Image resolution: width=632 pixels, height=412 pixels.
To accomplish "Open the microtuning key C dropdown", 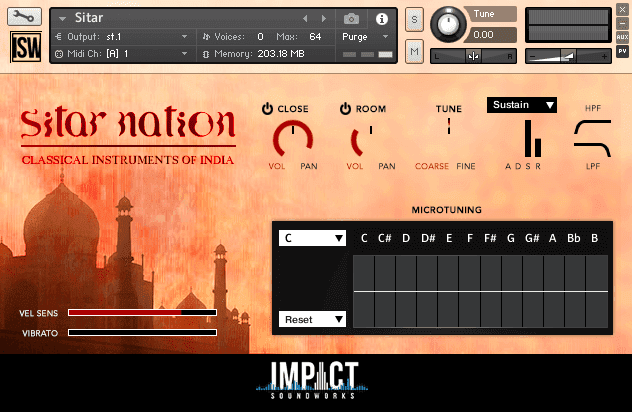I will tap(312, 238).
